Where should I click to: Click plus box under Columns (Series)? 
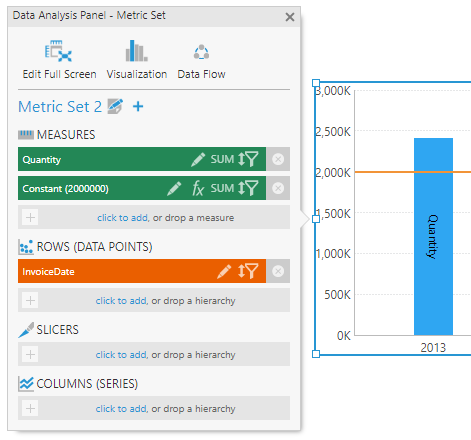(30, 408)
